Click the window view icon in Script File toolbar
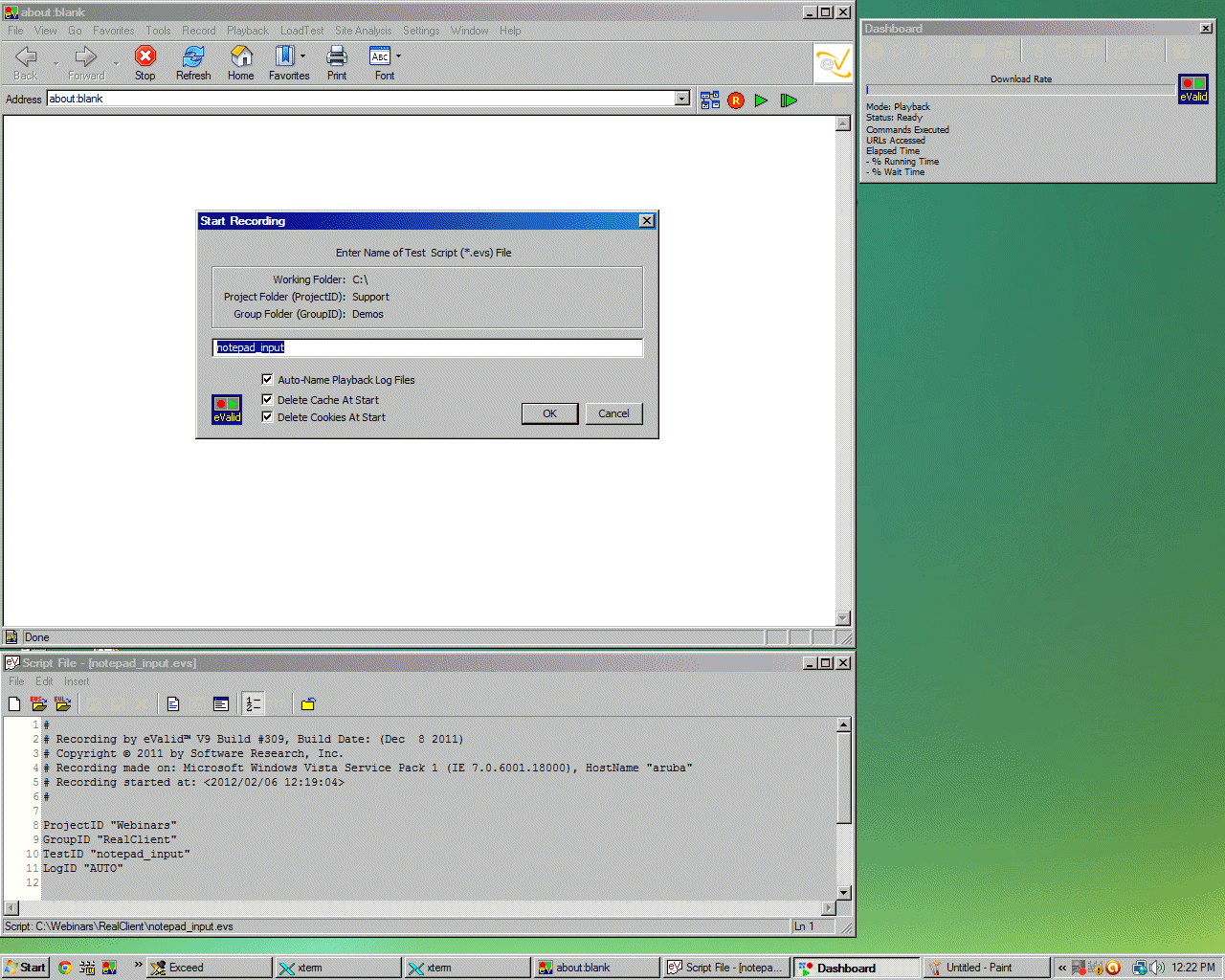 221,704
